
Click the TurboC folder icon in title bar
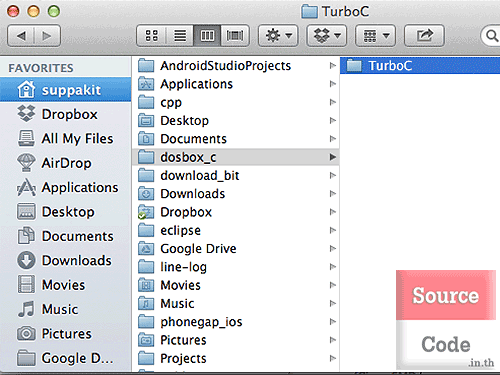coord(310,12)
